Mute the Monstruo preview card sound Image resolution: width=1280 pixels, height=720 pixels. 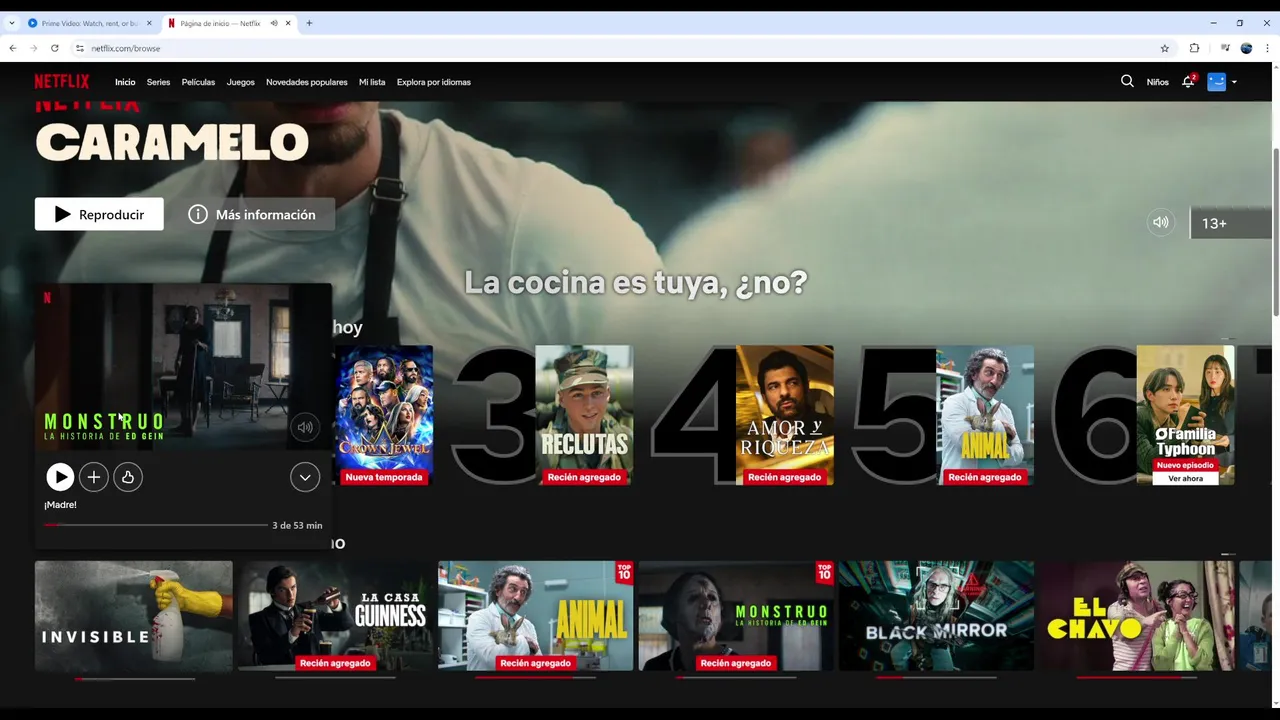pos(305,427)
